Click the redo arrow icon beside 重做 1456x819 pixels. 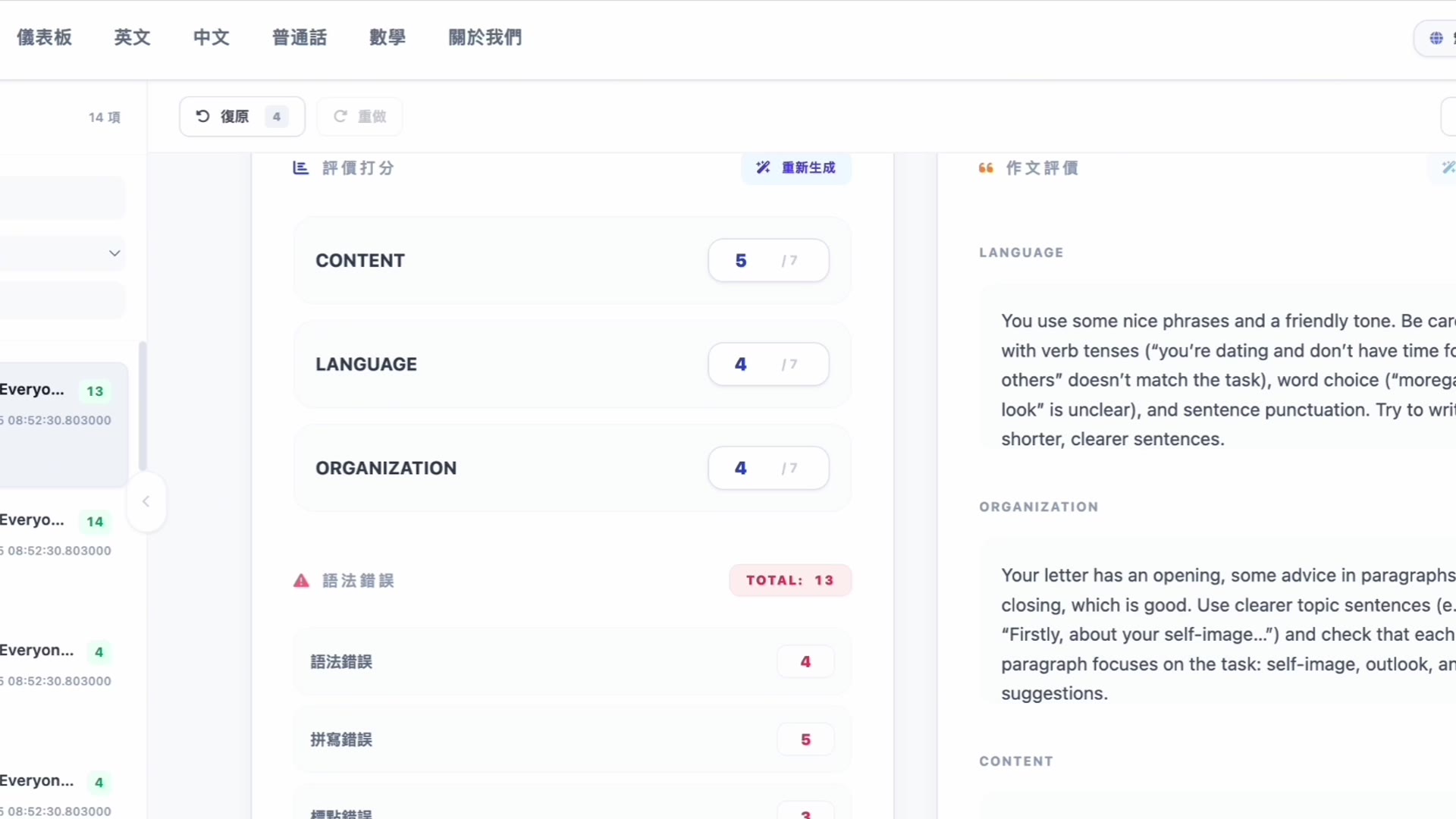click(340, 116)
